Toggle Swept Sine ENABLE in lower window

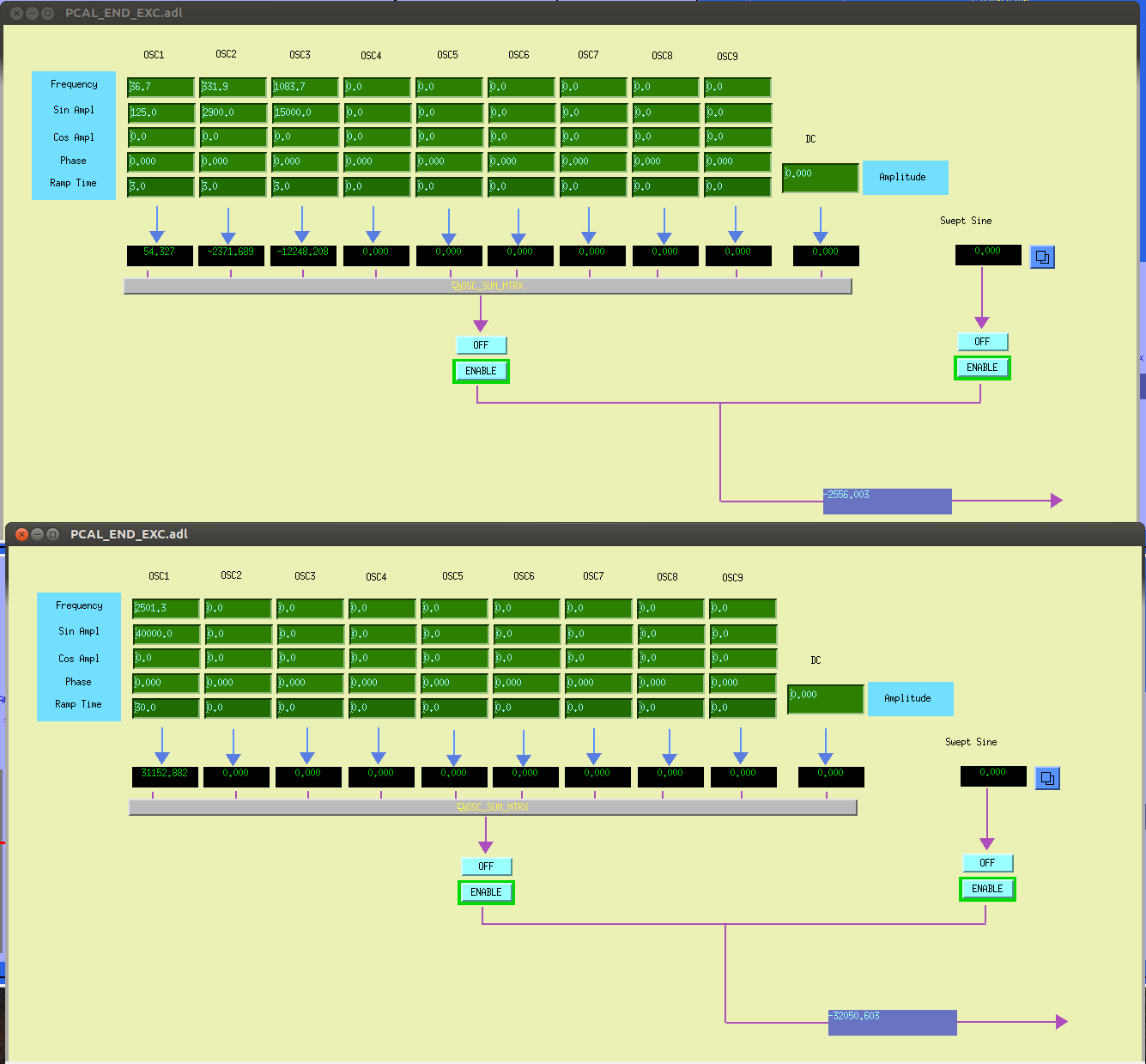pos(987,889)
